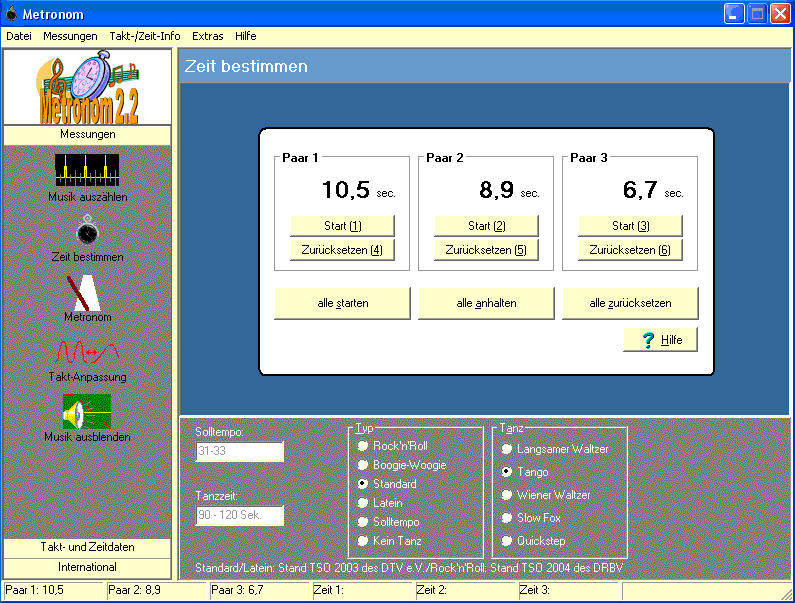Select the Slow Fox dance option

pos(507,518)
